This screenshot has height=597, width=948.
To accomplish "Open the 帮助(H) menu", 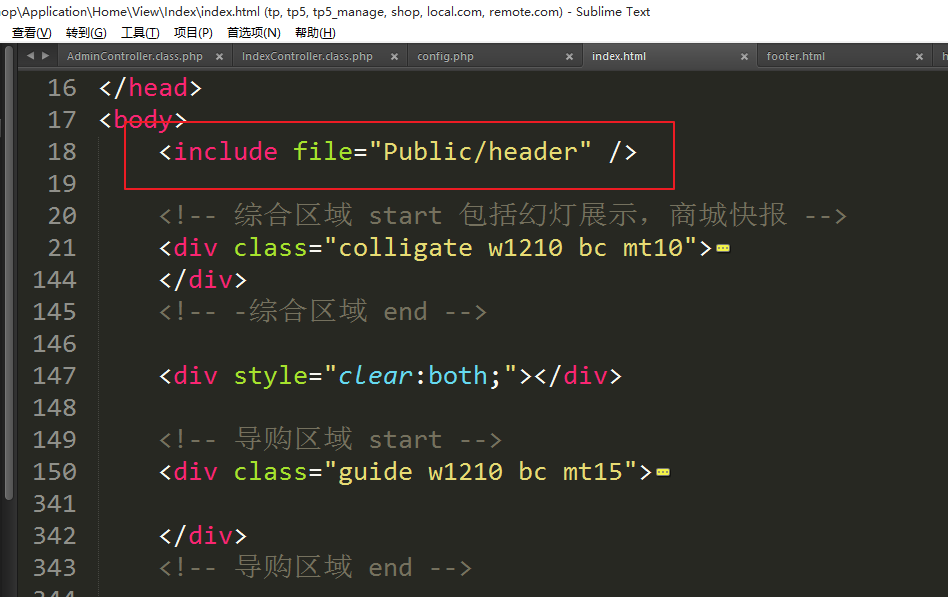I will 315,33.
